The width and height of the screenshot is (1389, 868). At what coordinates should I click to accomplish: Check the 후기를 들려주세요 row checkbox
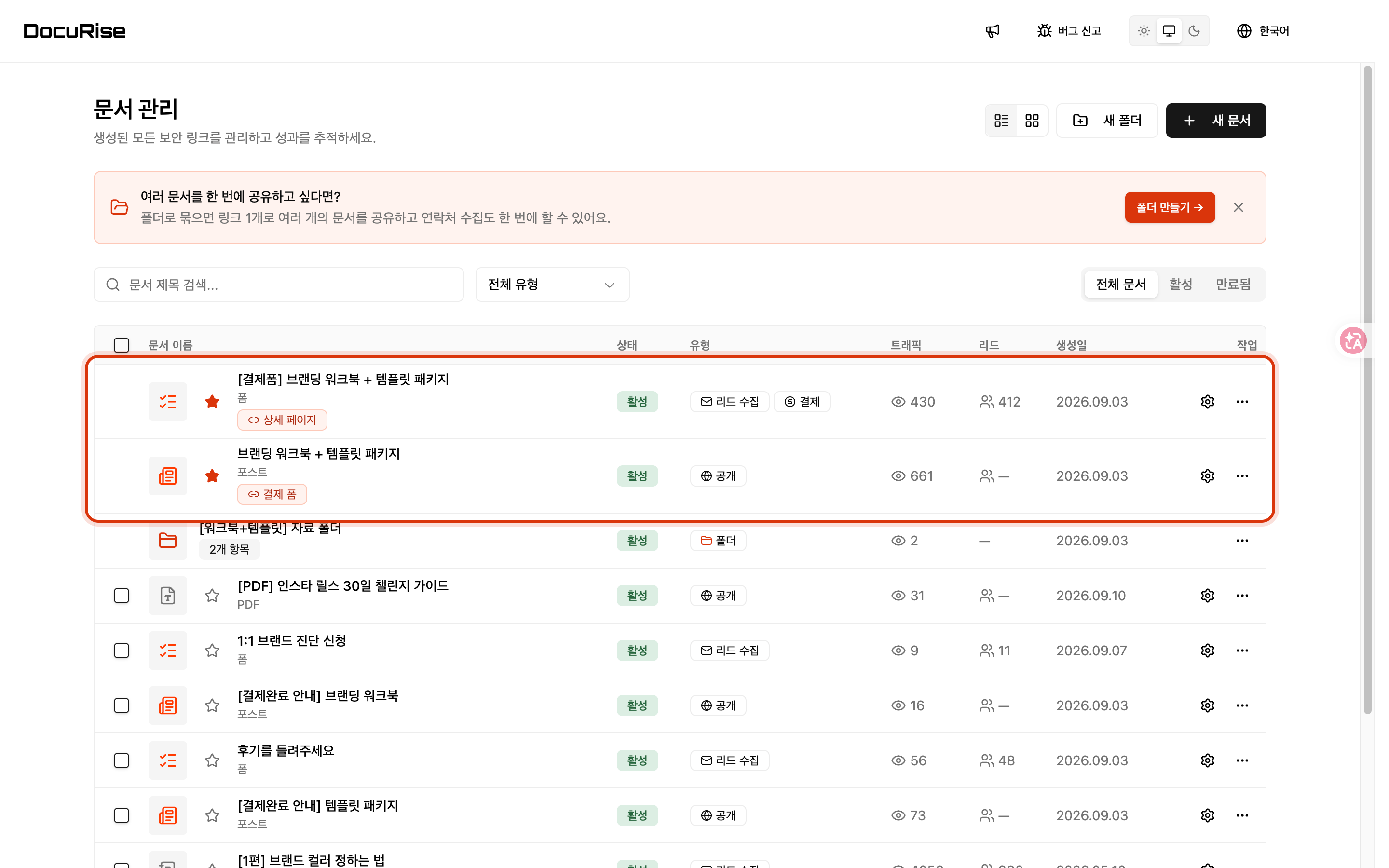(x=121, y=760)
